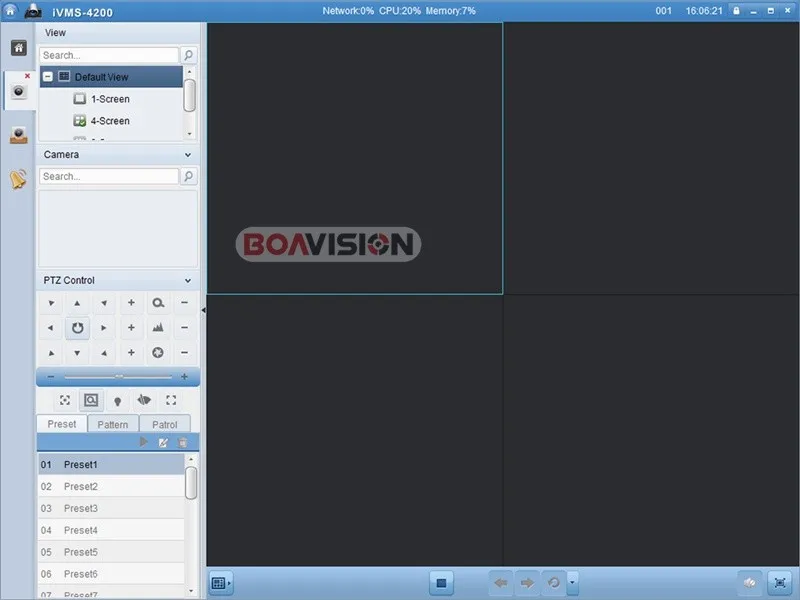This screenshot has width=800, height=600.
Task: Focus the View search input field
Action: 109,55
